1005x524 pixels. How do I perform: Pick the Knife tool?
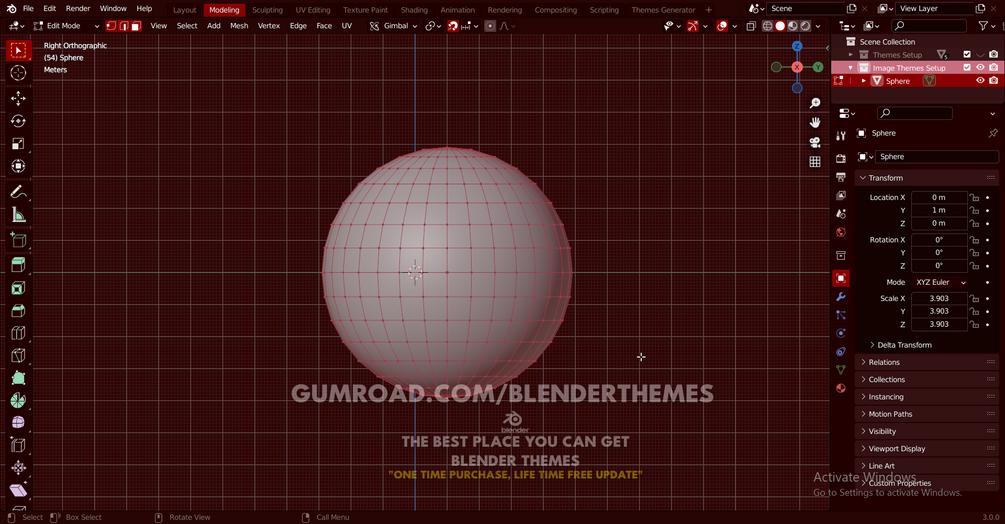point(18,356)
